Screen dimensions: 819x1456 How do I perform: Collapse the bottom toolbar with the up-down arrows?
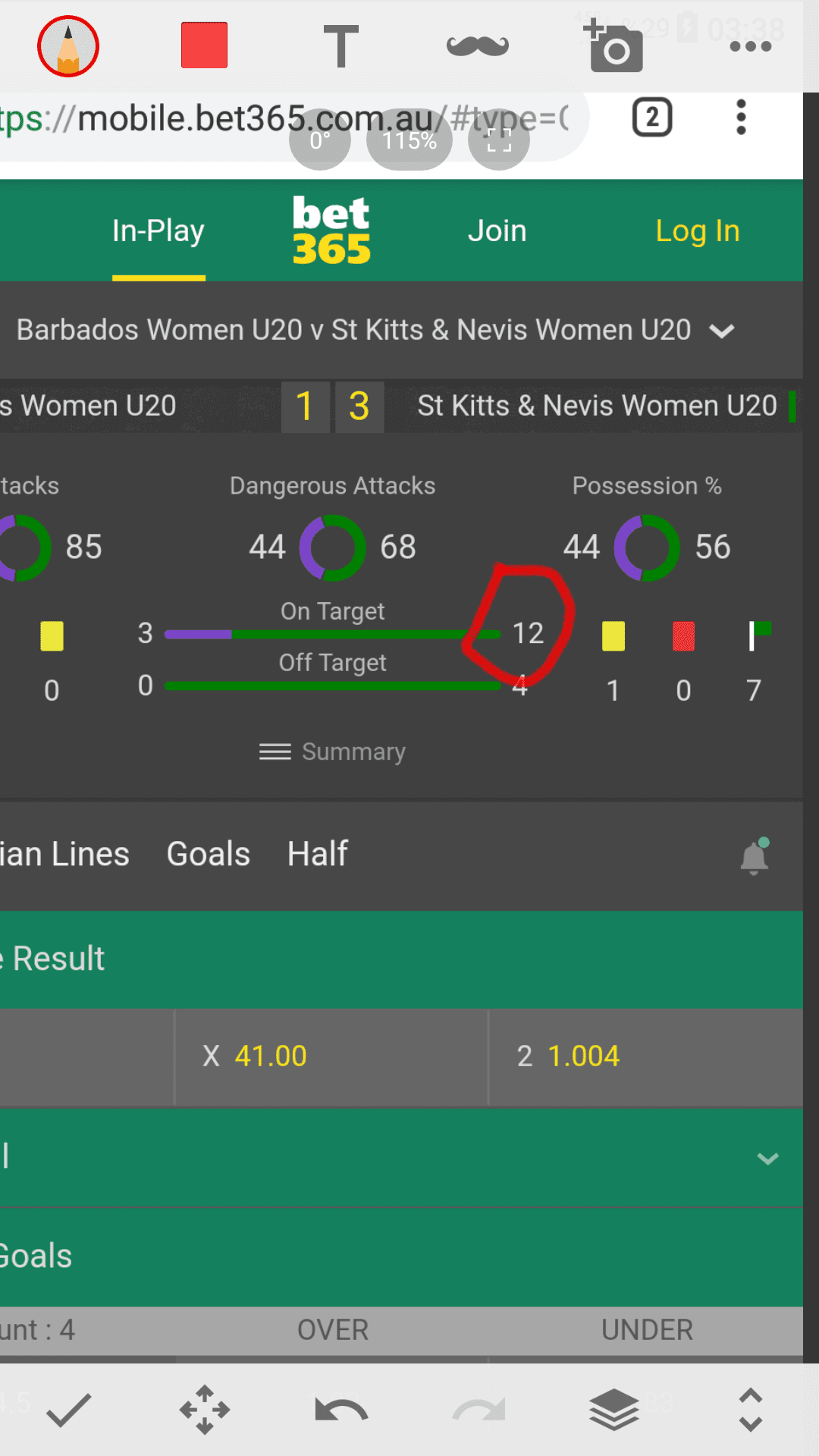tap(751, 1410)
